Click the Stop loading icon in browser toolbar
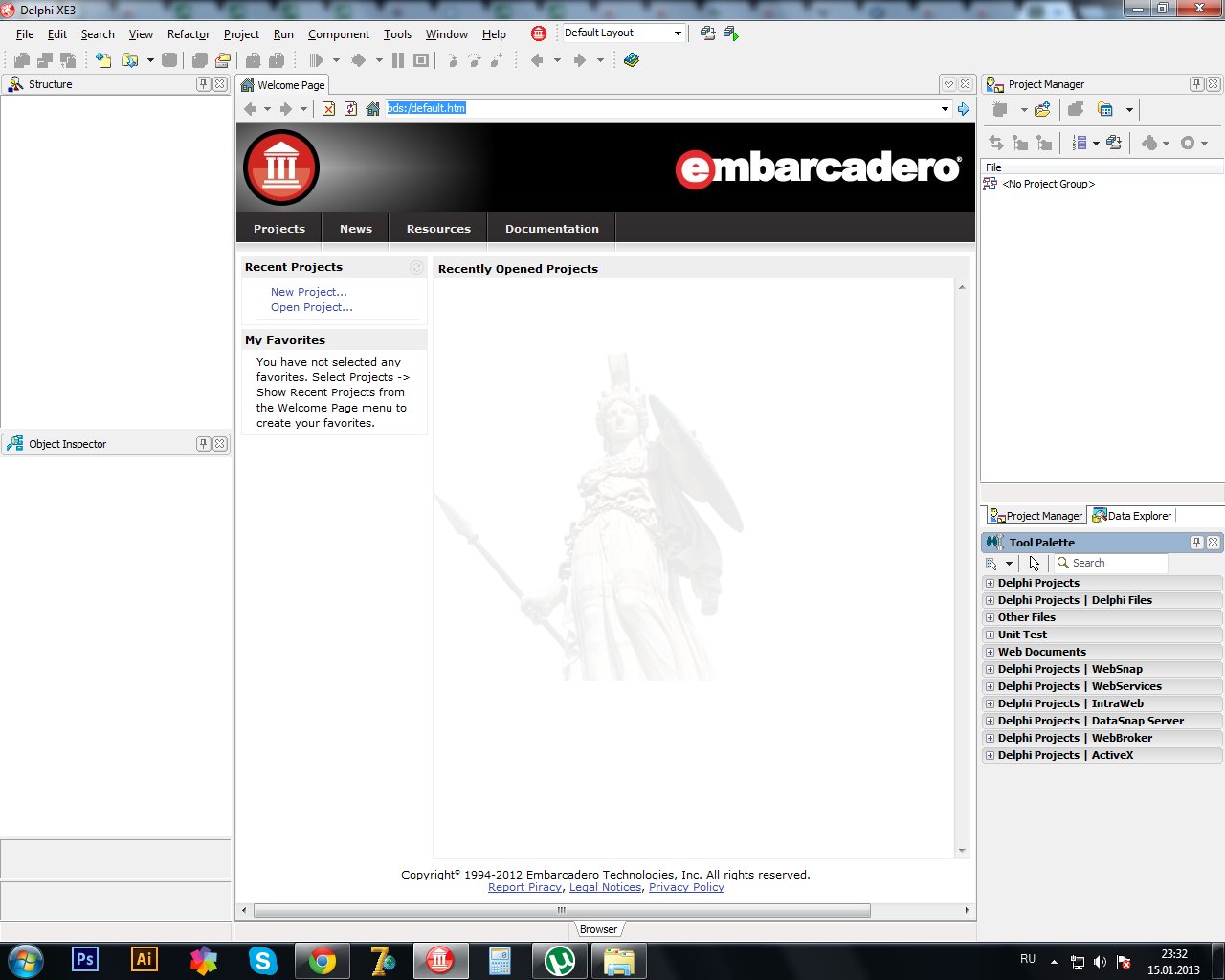Viewport: 1225px width, 980px height. pos(329,109)
